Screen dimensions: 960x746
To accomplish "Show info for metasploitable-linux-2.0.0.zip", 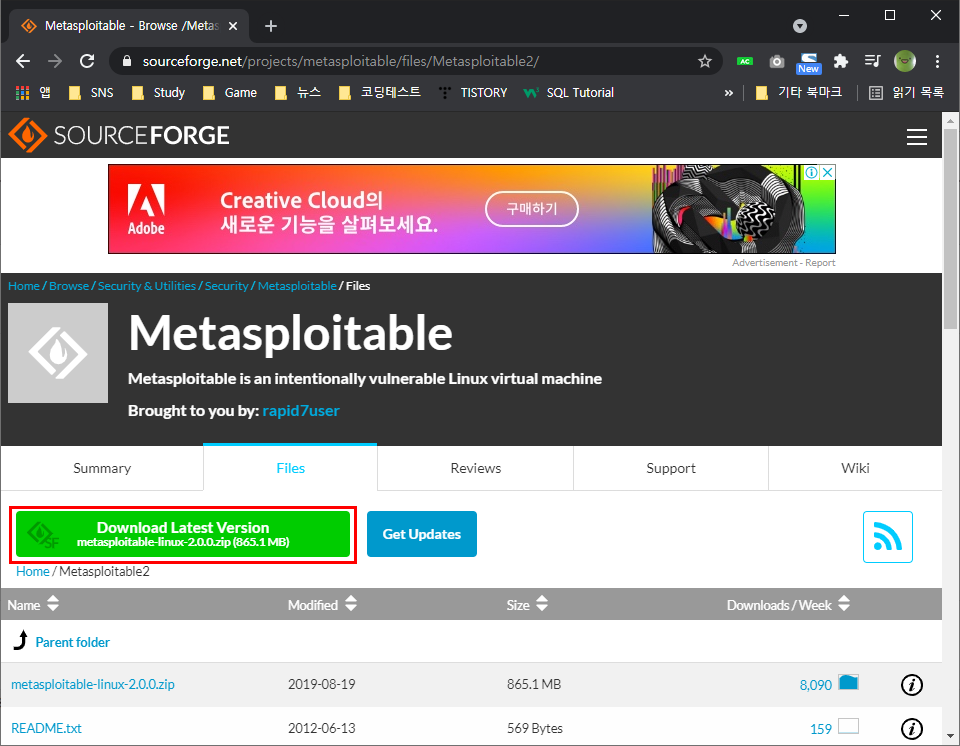I will (x=912, y=684).
